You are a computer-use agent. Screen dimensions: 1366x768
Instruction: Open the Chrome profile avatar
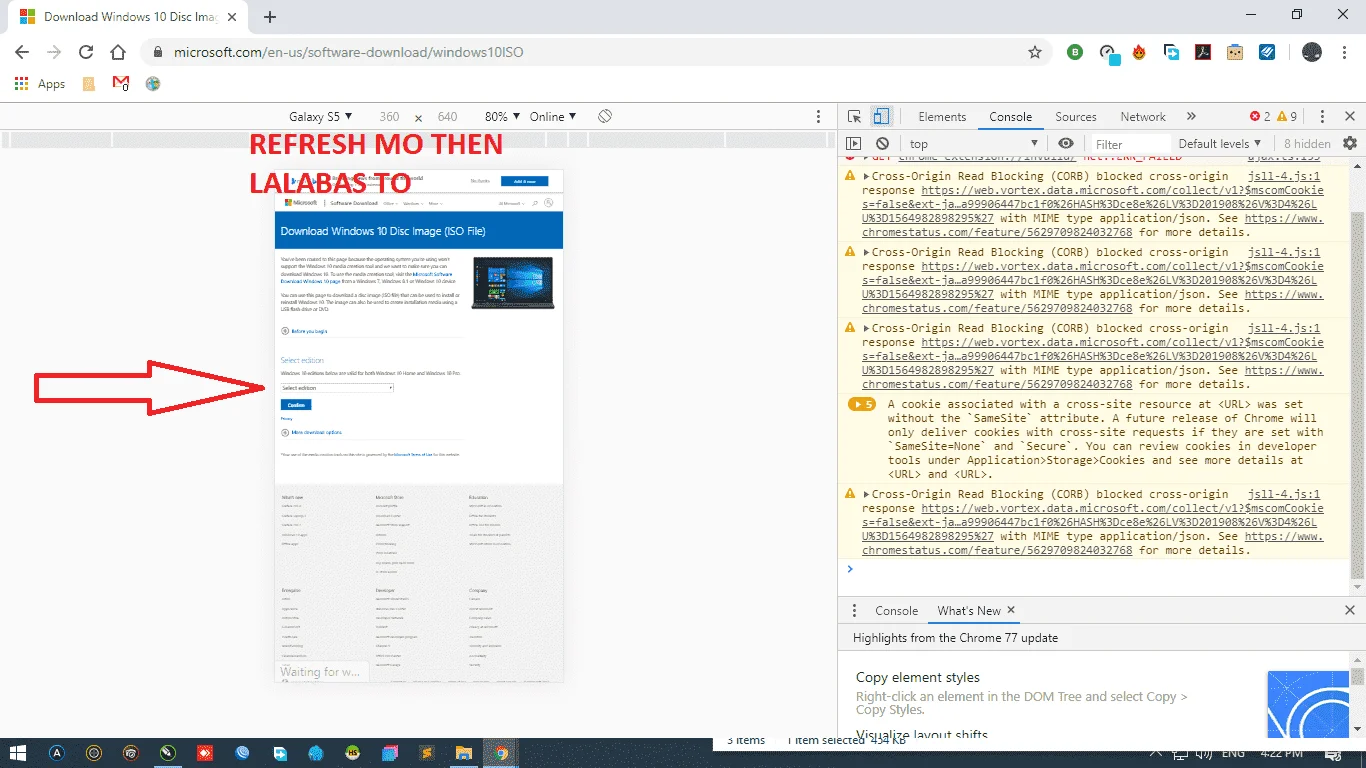click(1312, 52)
